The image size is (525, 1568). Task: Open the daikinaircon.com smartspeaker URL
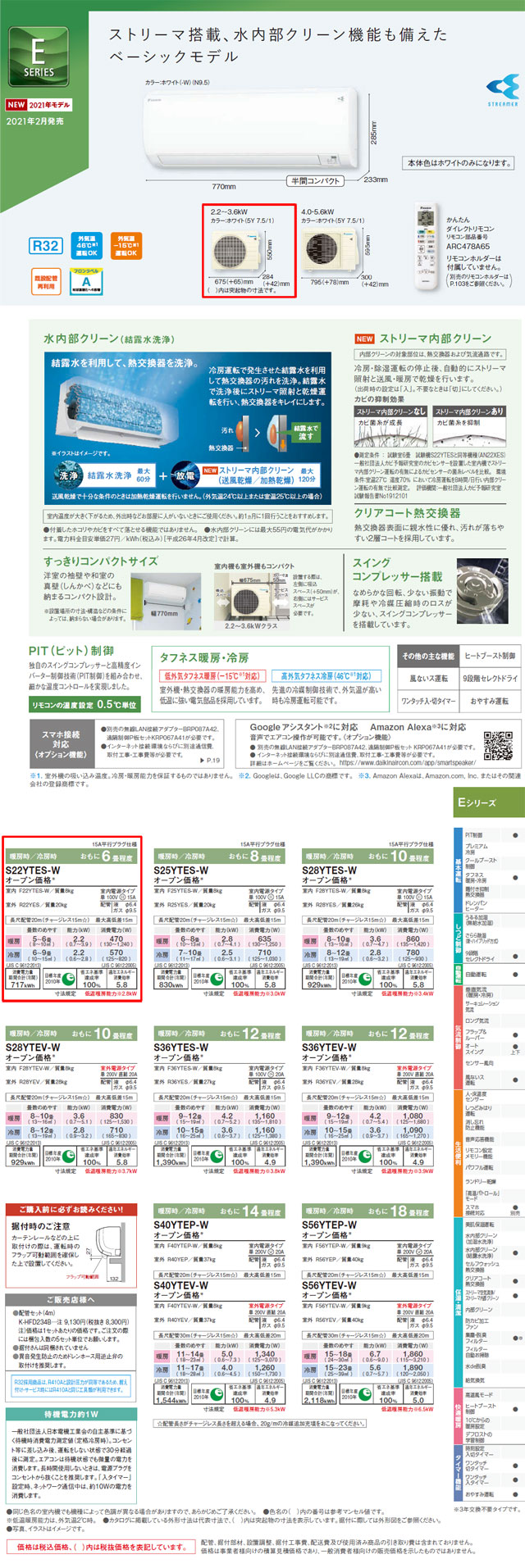(x=407, y=762)
